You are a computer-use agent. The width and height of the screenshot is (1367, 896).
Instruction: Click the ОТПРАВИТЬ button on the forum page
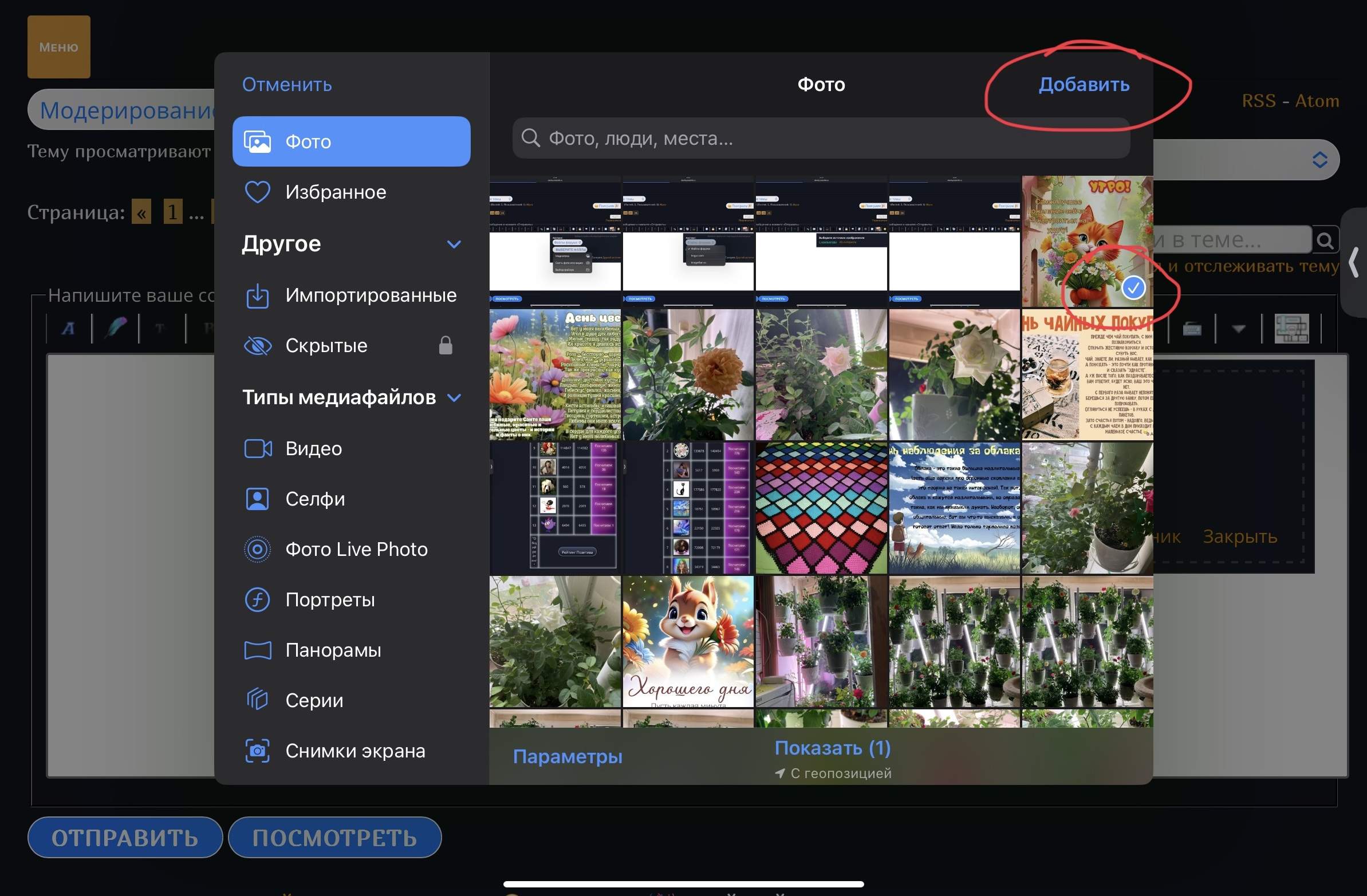tap(125, 838)
